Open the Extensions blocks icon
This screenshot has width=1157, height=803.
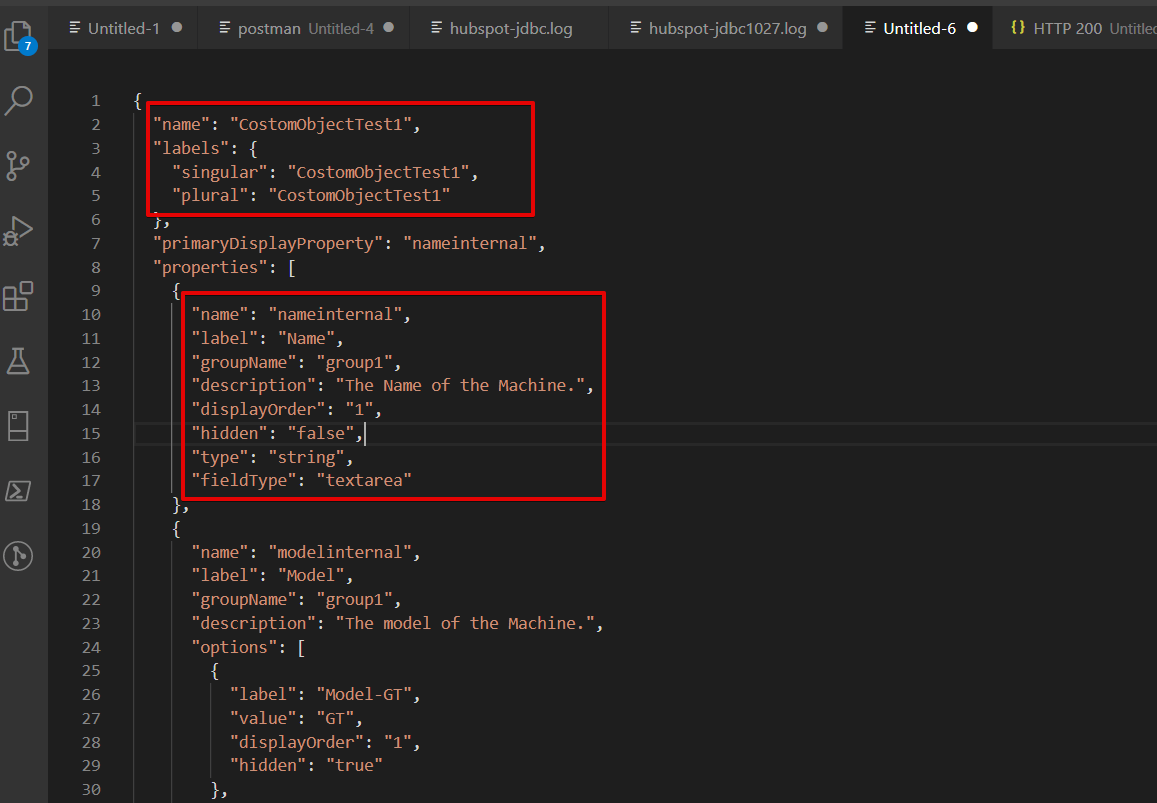click(x=18, y=296)
